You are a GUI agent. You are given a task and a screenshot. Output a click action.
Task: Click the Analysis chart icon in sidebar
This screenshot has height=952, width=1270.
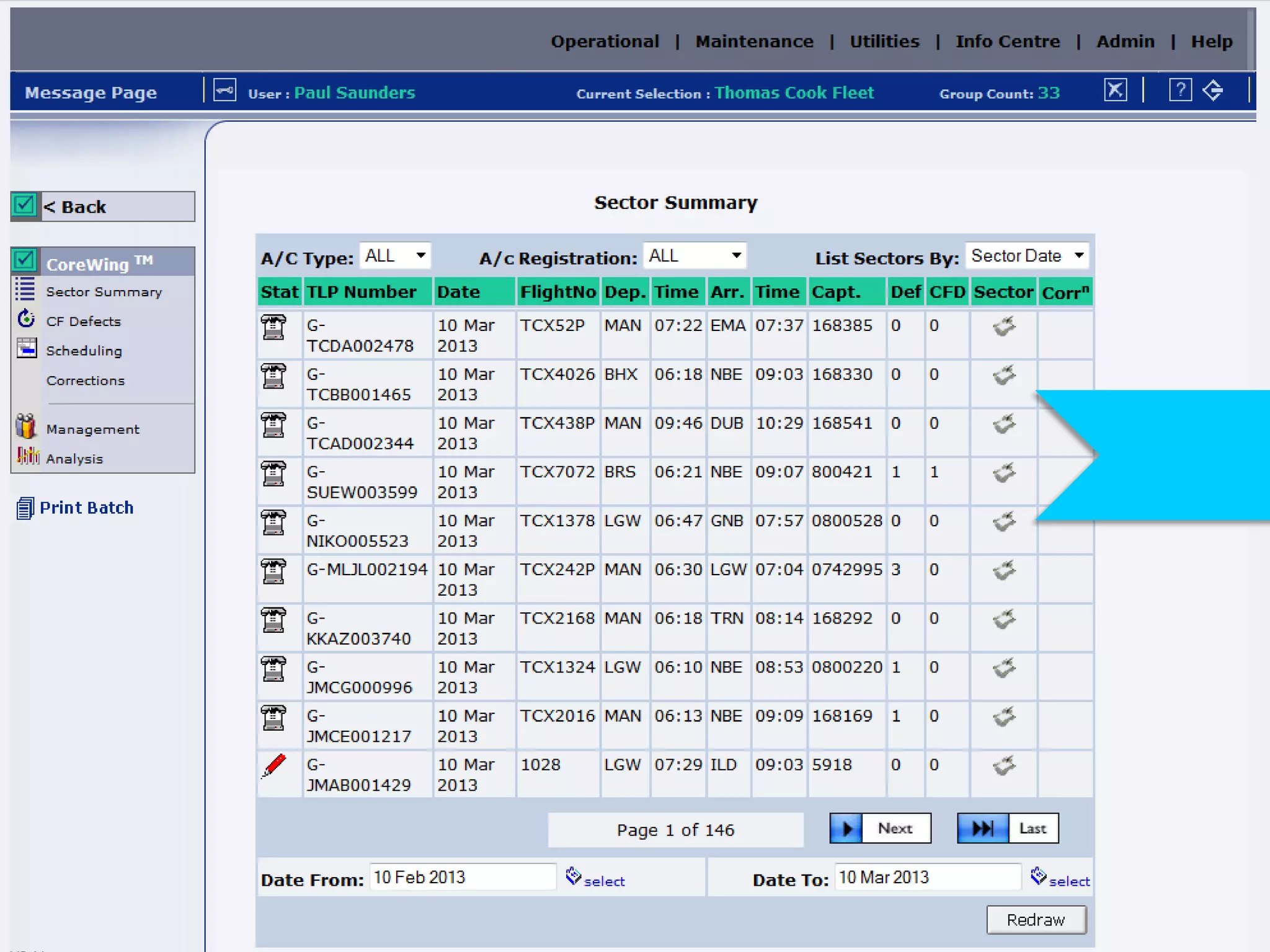coord(27,457)
